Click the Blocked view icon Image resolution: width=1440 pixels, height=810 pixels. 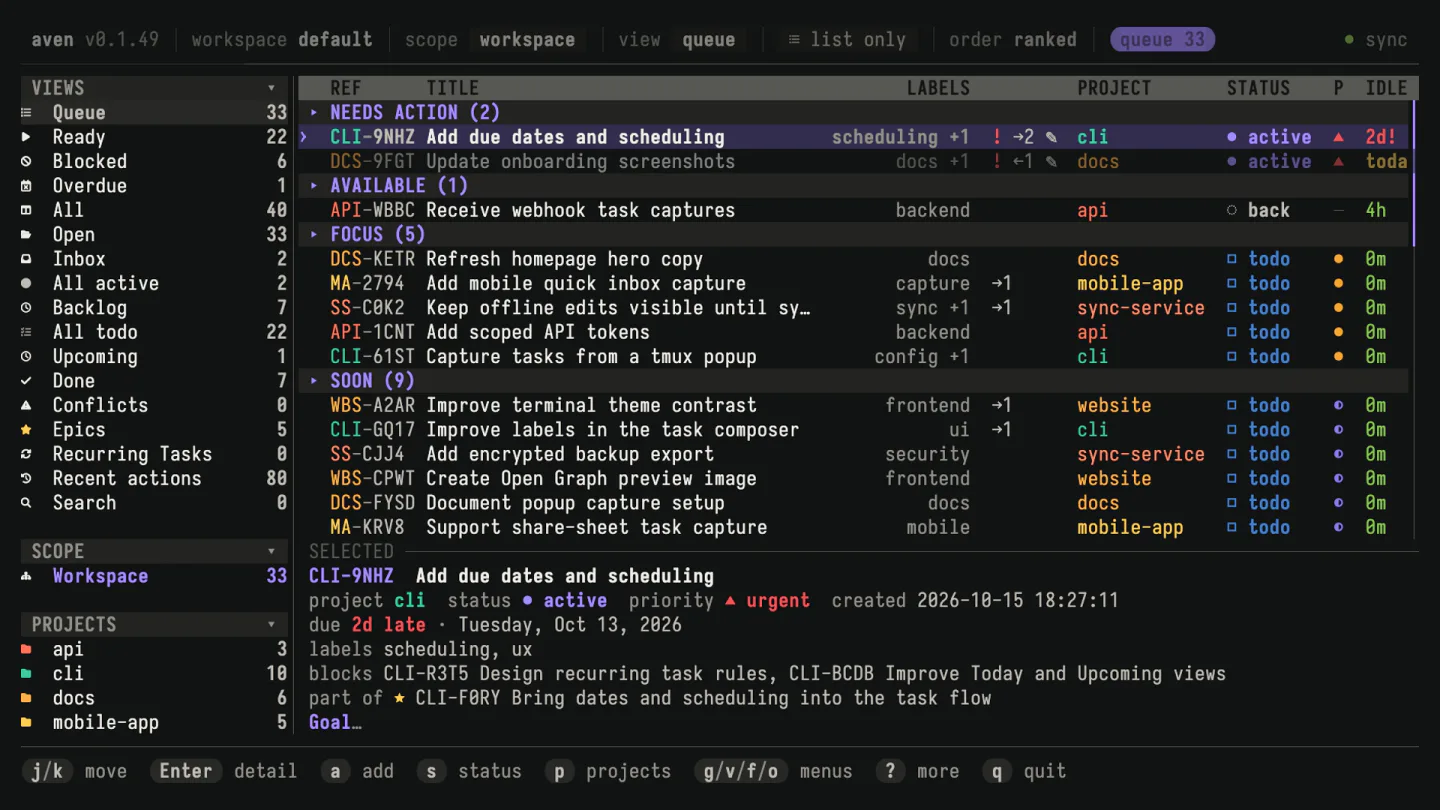coord(27,161)
